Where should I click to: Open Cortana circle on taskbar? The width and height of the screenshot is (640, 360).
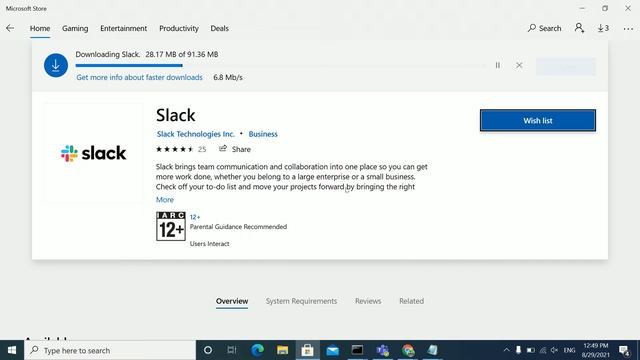click(208, 350)
